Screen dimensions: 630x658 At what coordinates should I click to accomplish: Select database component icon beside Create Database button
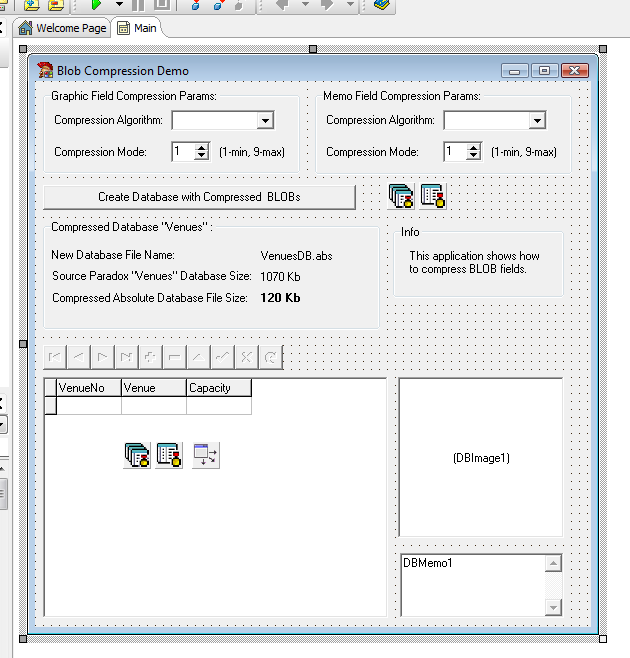pos(401,196)
